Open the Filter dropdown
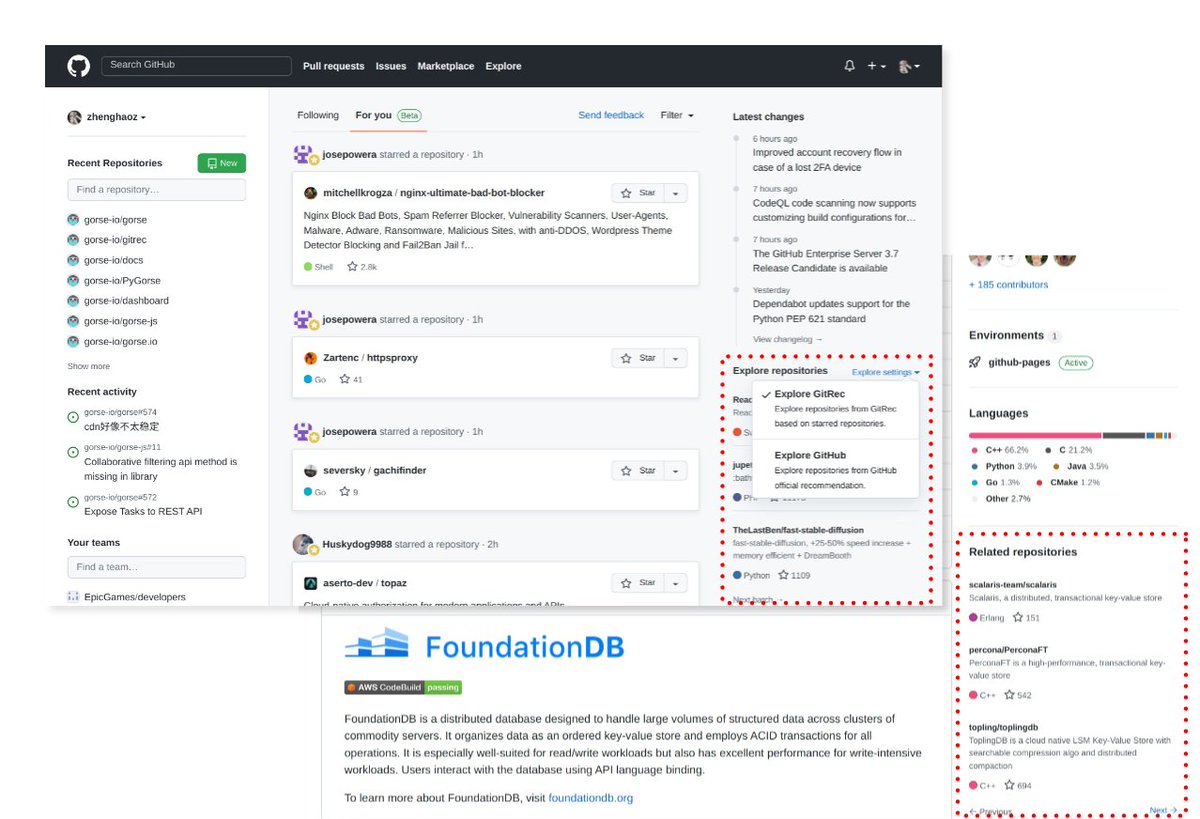The width and height of the screenshot is (1200, 819). (677, 115)
